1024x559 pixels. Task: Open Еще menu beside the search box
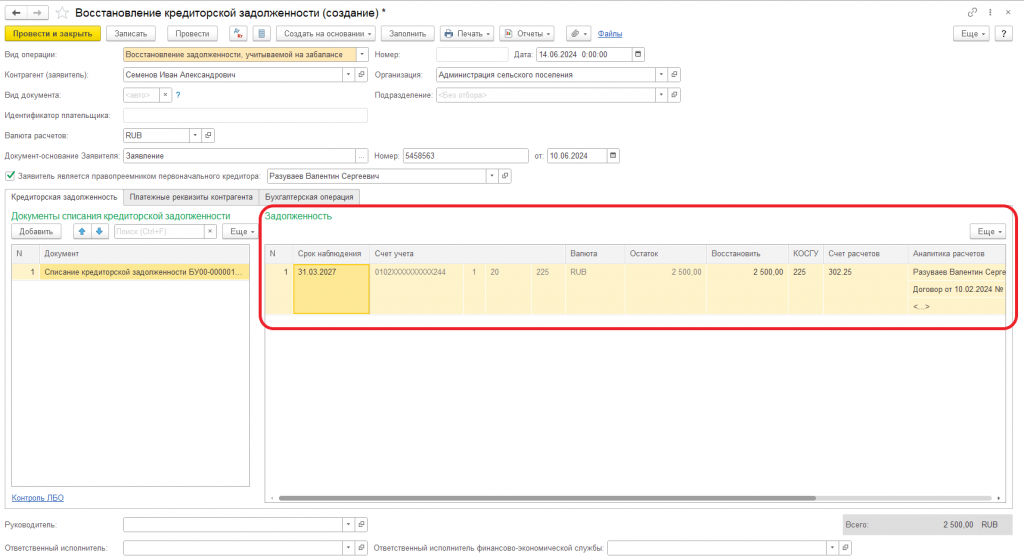click(240, 231)
